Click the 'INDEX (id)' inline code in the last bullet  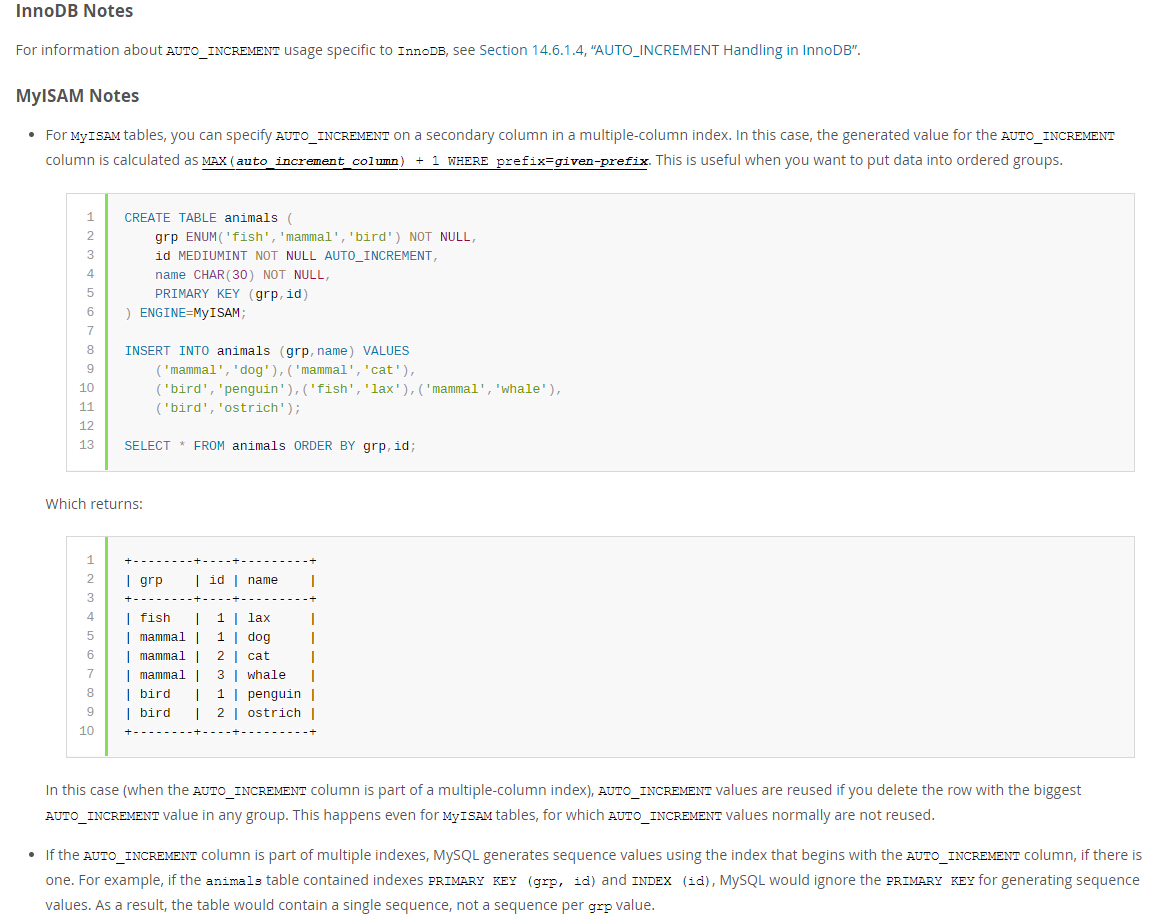[673, 880]
